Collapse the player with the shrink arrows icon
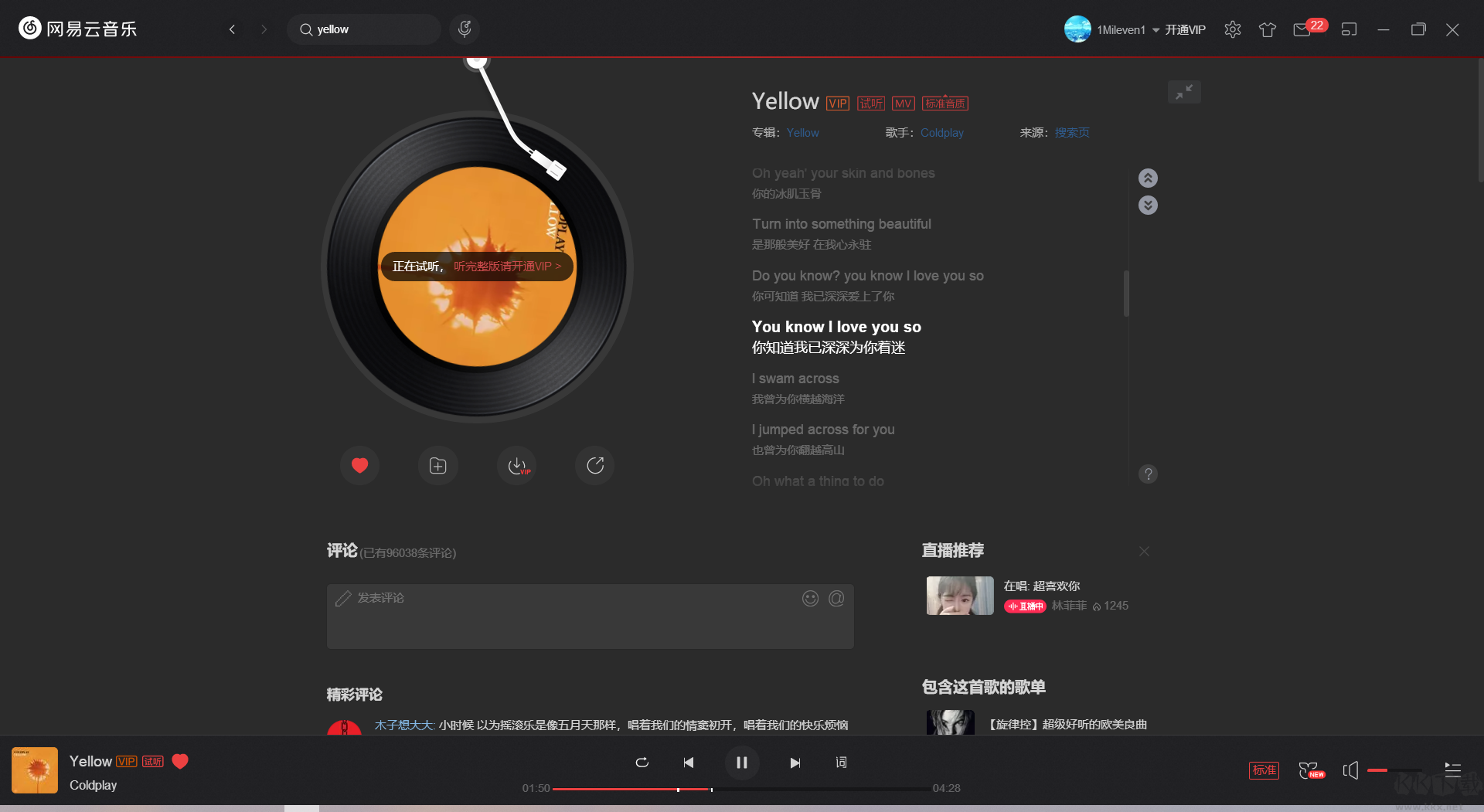The width and height of the screenshot is (1484, 812). pyautogui.click(x=1184, y=92)
